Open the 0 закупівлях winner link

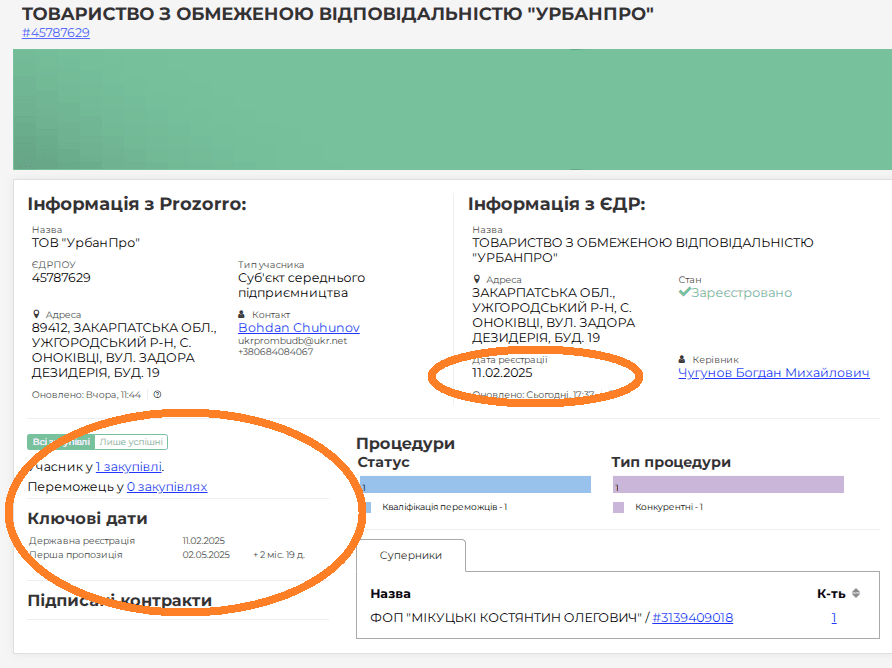coord(166,487)
